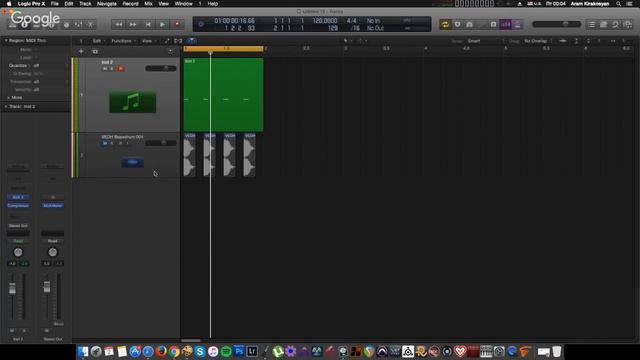
Task: Click the Stereo Out output slot
Action: pyautogui.click(x=18, y=226)
